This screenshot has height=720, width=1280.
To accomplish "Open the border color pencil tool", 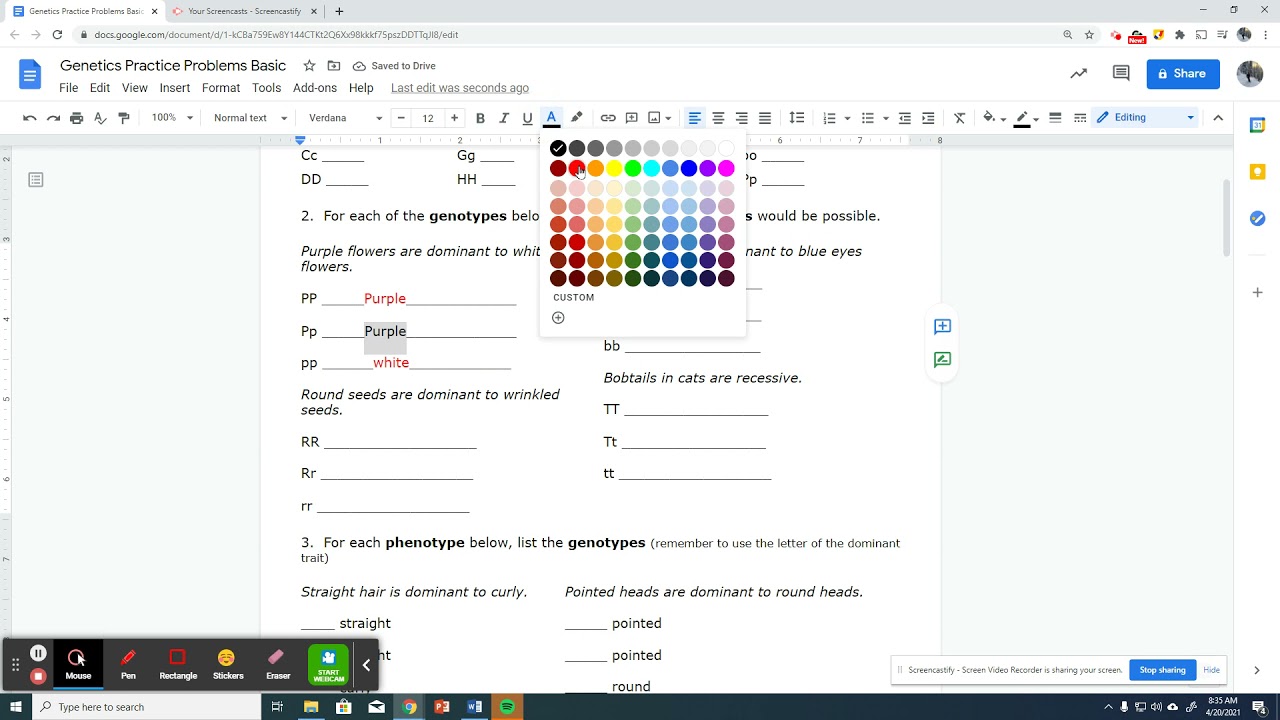I will pos(1022,118).
